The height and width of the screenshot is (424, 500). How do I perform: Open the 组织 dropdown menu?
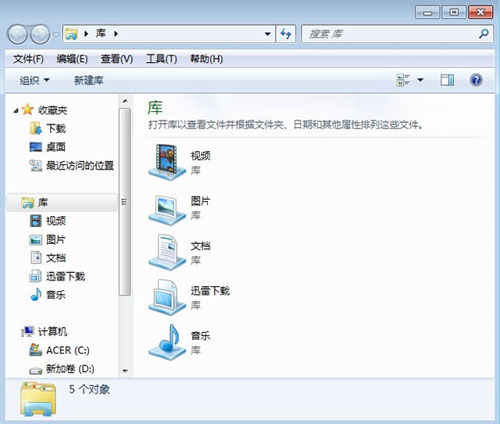[34, 80]
